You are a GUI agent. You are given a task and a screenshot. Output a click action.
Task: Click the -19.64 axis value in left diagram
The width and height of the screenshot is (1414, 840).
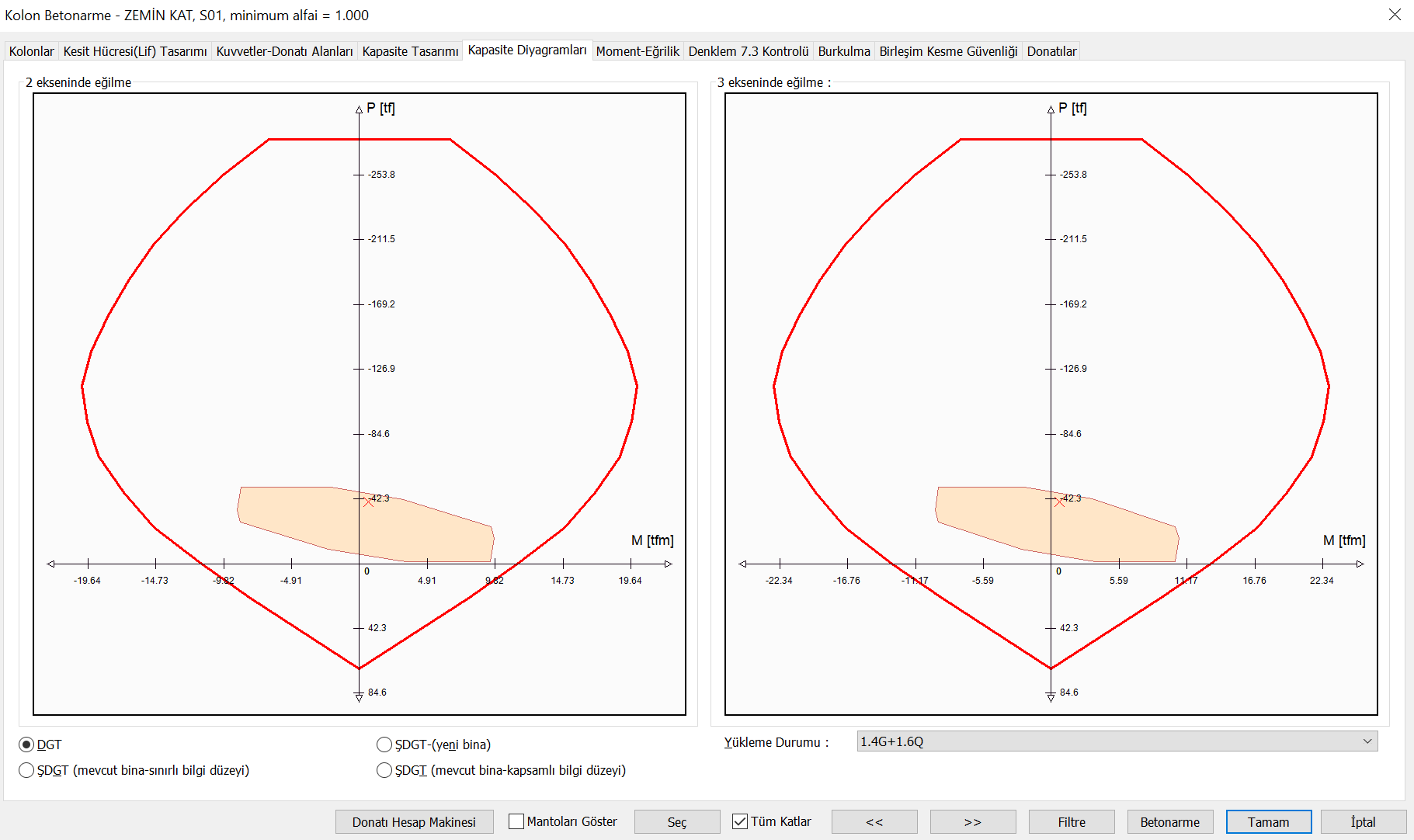[87, 581]
